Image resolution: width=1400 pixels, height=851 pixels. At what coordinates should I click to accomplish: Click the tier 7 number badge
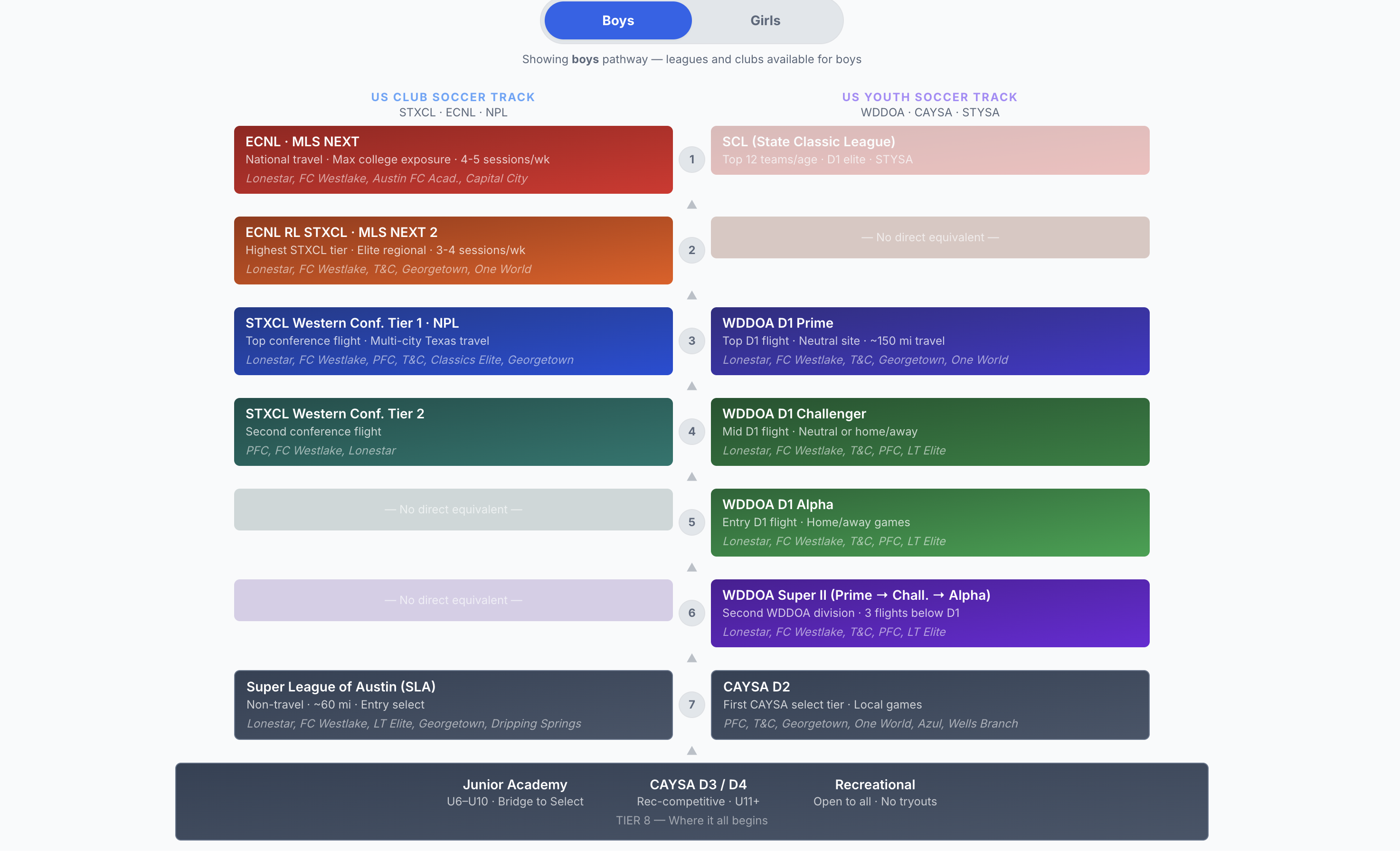691,704
